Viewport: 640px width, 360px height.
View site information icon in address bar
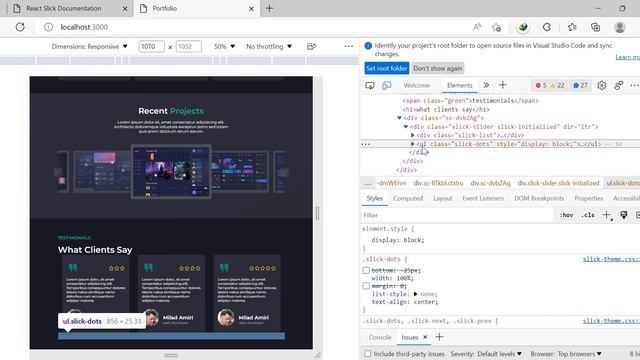48,27
